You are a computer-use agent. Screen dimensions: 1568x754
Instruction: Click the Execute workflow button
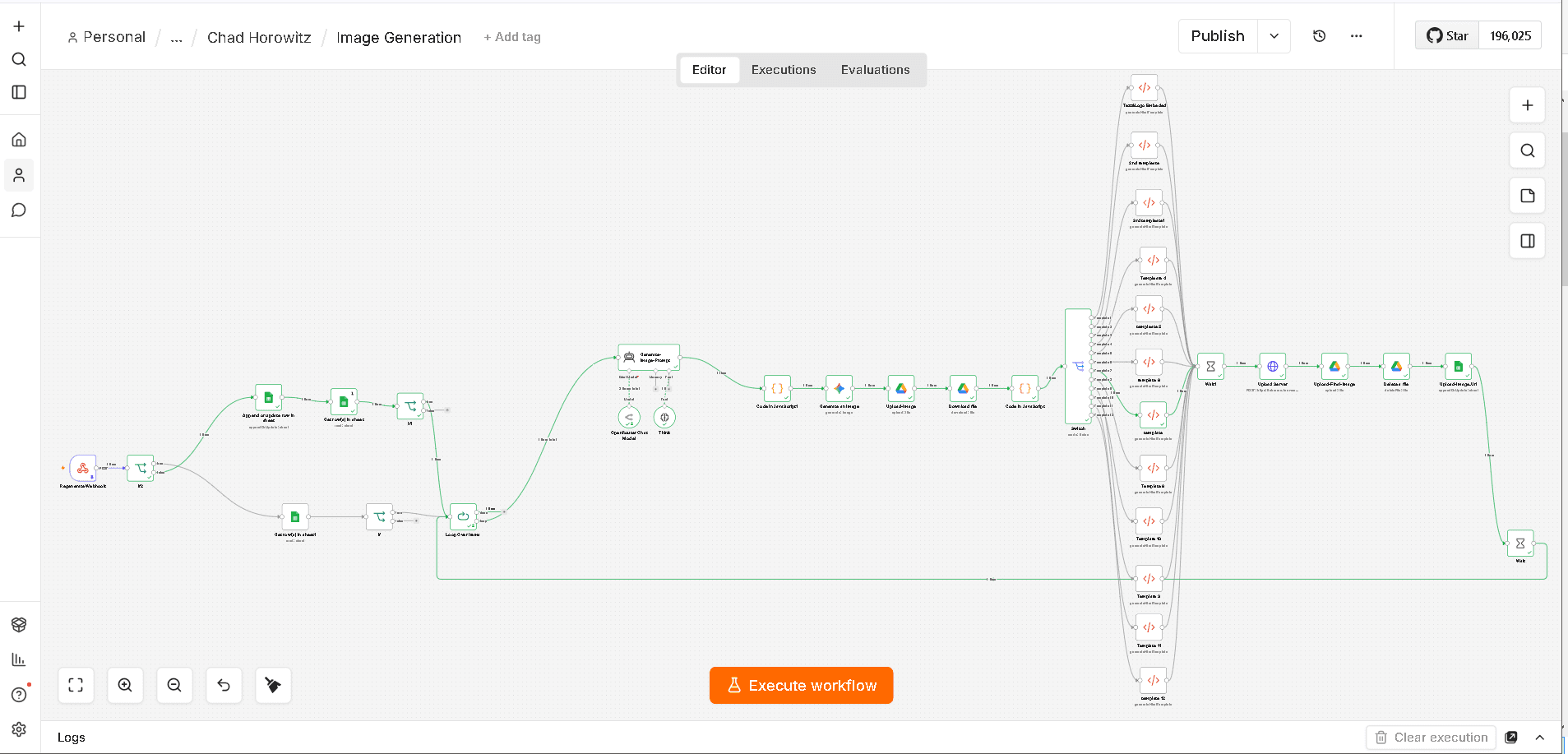coord(801,685)
